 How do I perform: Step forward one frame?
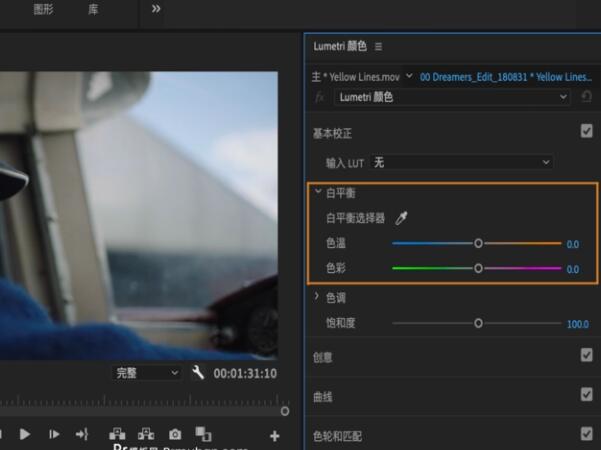[x=54, y=434]
